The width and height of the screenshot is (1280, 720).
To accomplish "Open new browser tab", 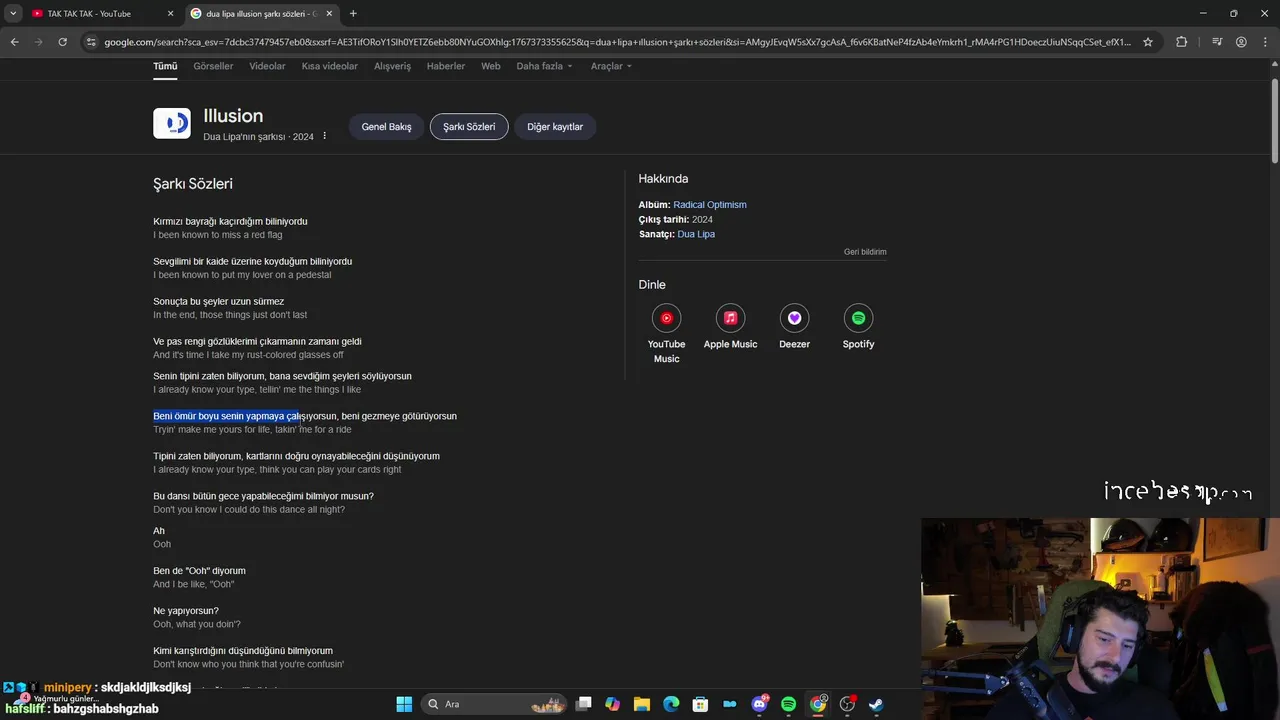I will click(x=353, y=13).
